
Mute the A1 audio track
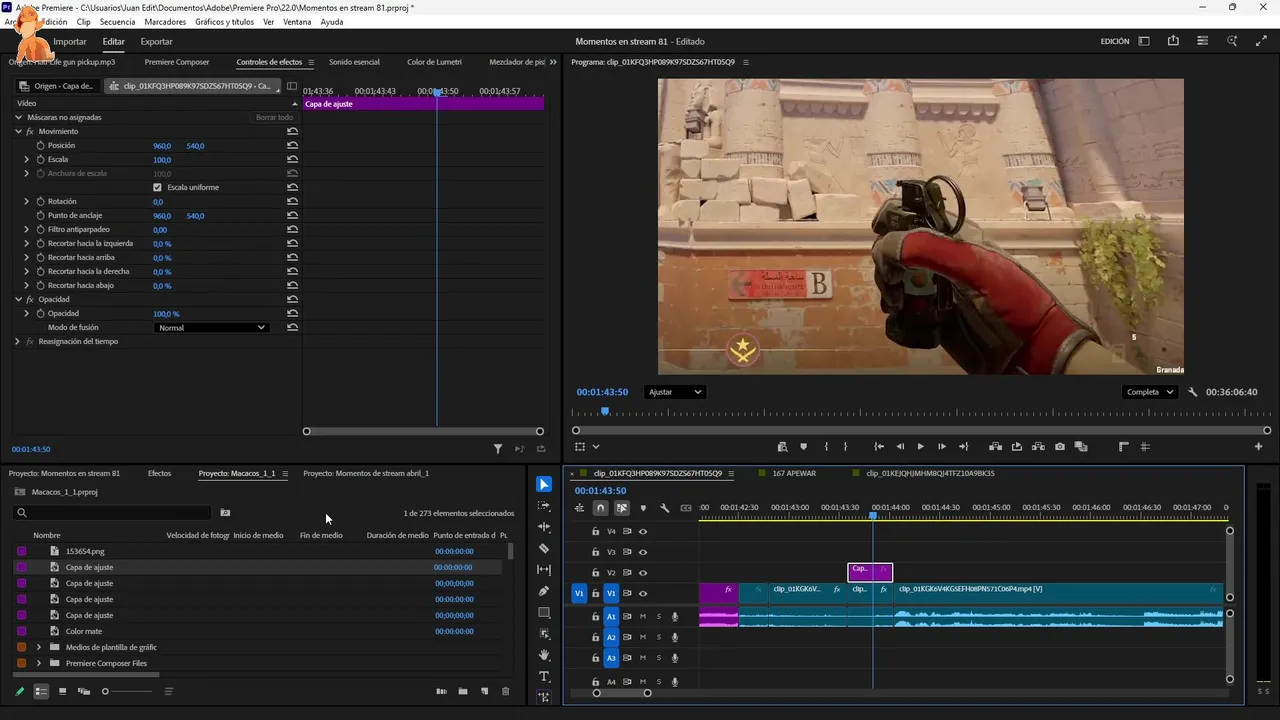coord(643,617)
